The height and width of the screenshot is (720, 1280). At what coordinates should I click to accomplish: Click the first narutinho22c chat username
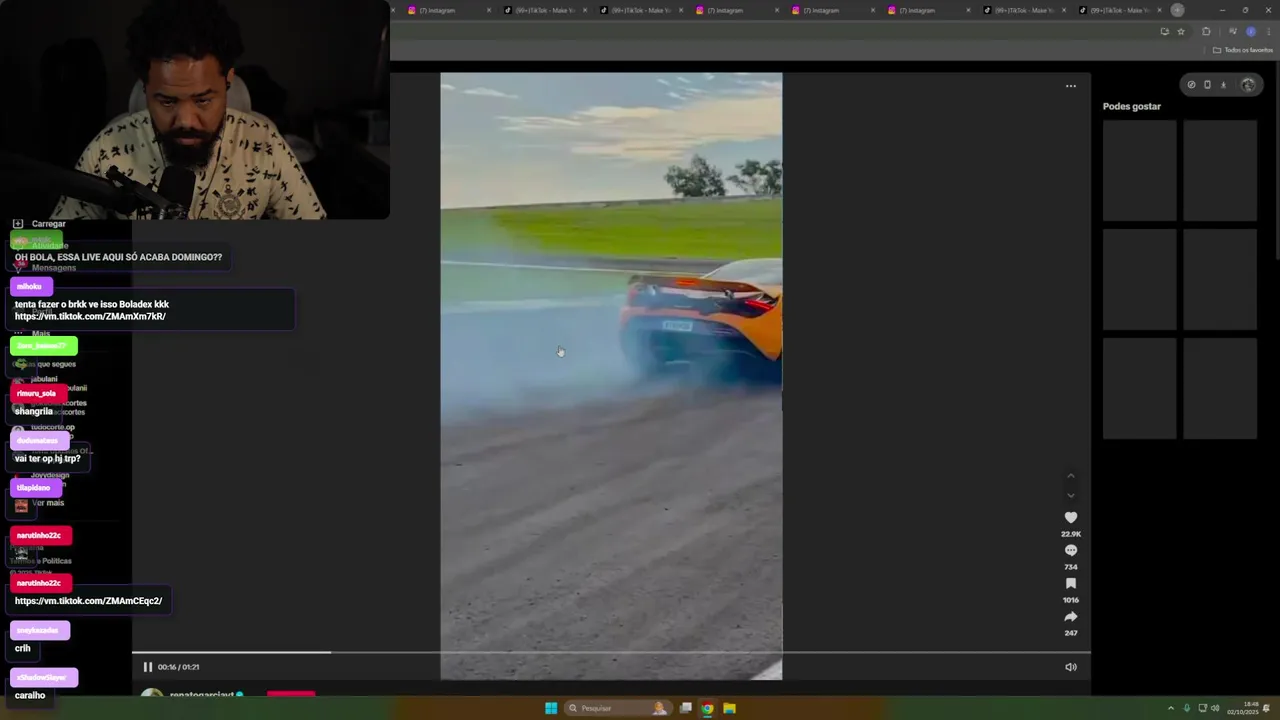click(x=39, y=536)
